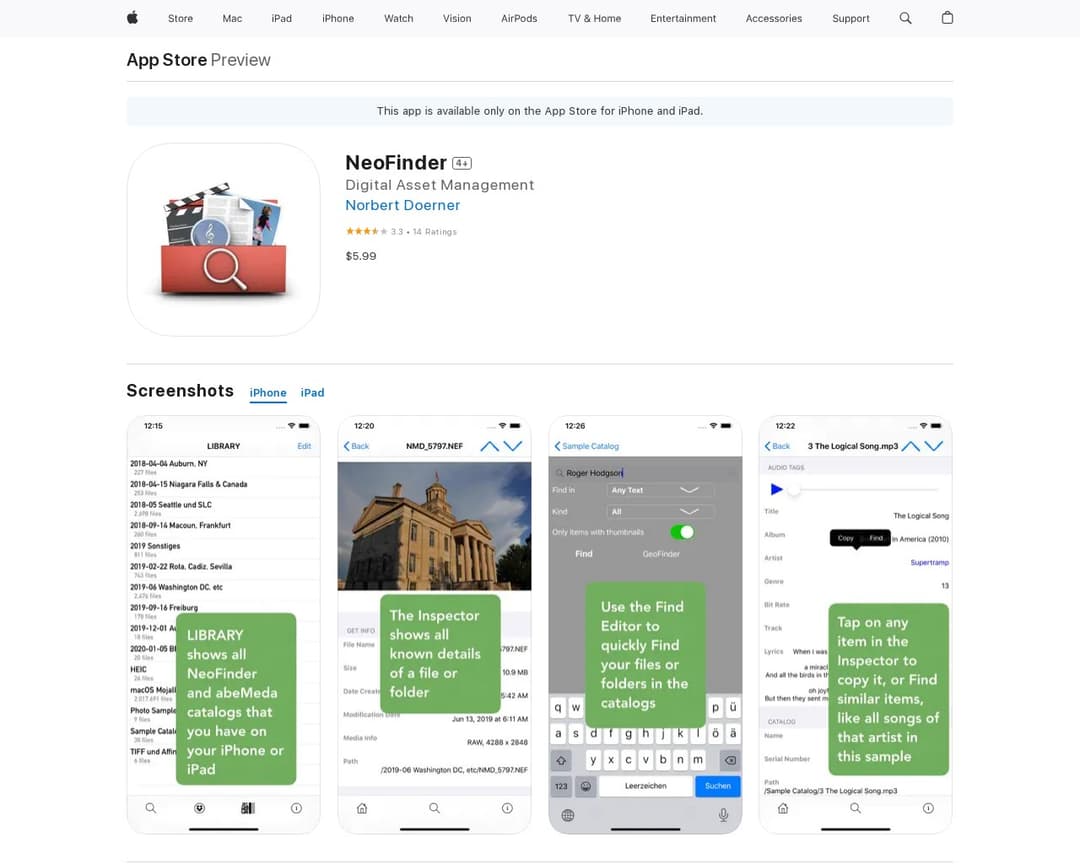Click the down chevron next to NMD_5797.NEF
This screenshot has height=864, width=1080.
pos(513,446)
